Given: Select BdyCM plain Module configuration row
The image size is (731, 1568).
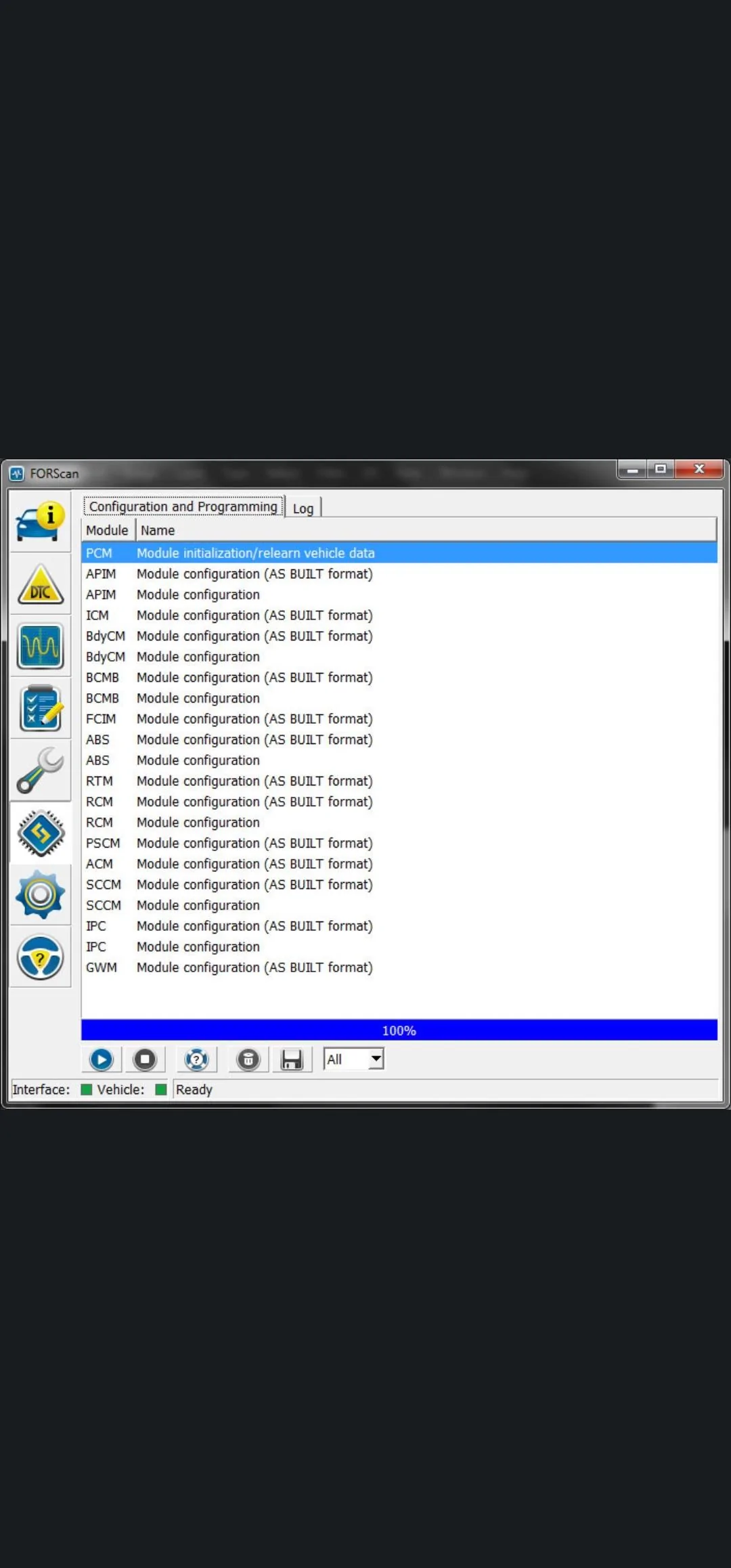Looking at the screenshot, I should 399,657.
